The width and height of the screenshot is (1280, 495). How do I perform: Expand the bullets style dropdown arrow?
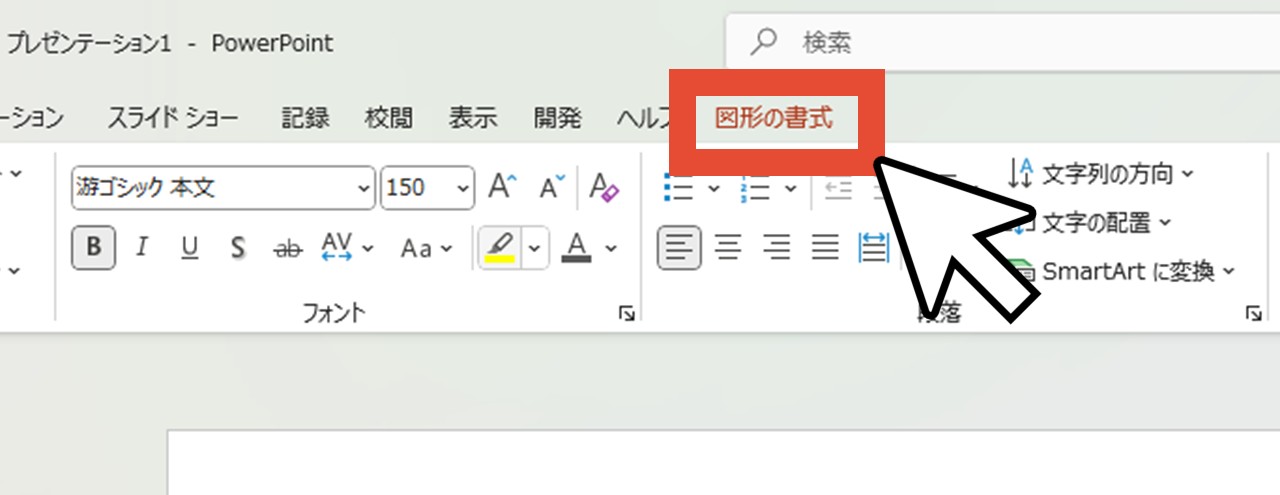pyautogui.click(x=713, y=187)
